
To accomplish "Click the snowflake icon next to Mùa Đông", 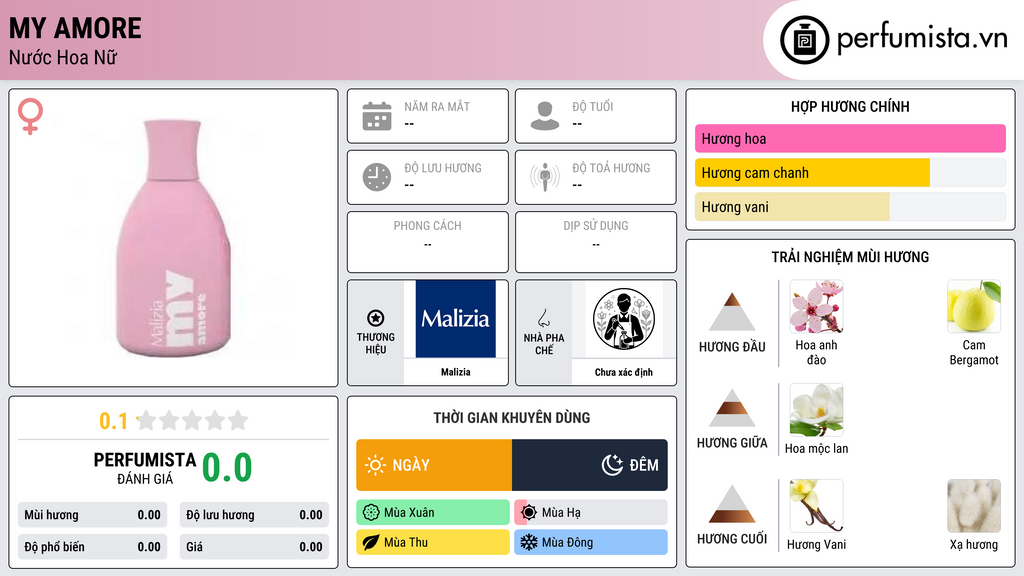I will pyautogui.click(x=529, y=542).
